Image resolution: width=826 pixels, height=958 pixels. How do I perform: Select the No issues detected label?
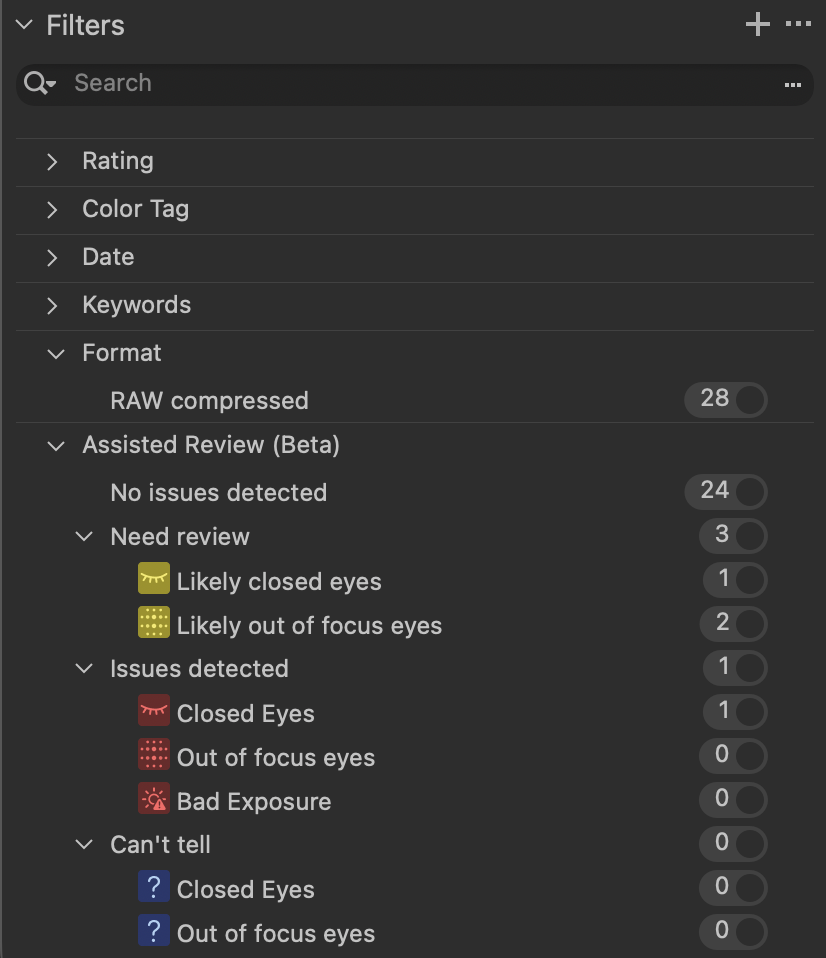click(219, 492)
